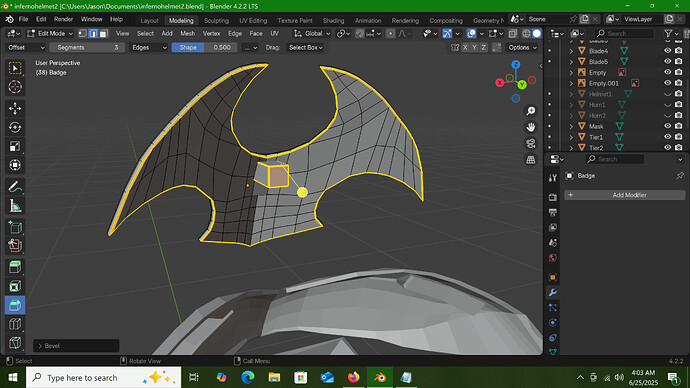Select the Transform tool

(15, 165)
